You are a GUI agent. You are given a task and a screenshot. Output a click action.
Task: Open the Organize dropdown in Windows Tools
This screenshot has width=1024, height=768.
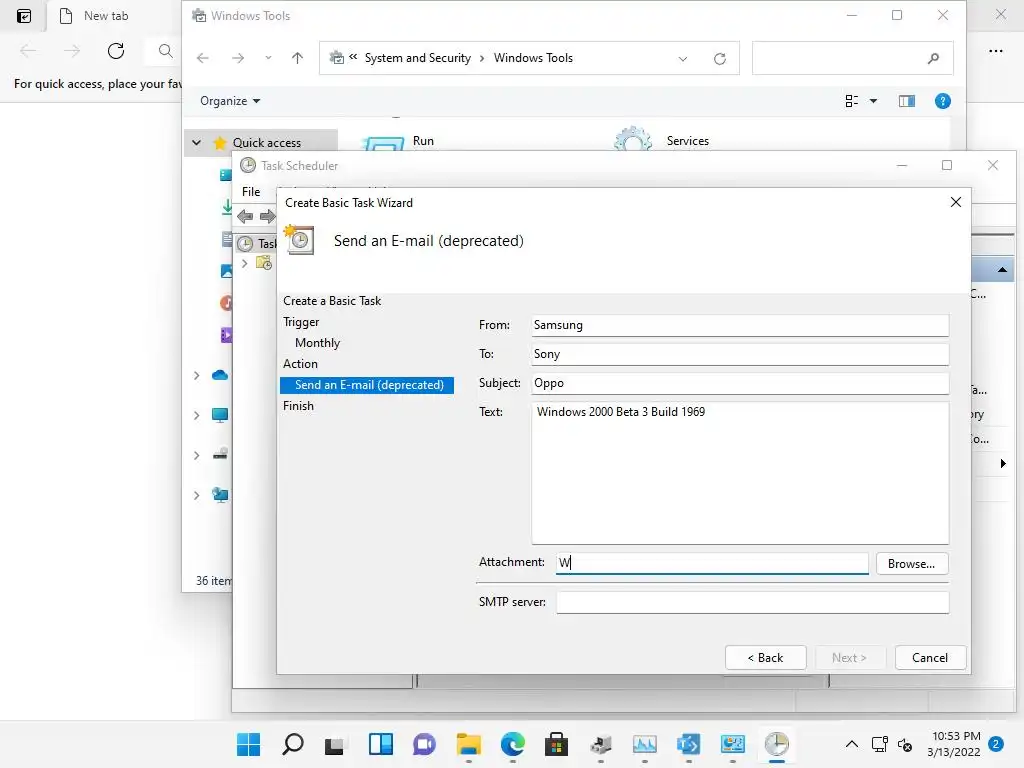[230, 101]
